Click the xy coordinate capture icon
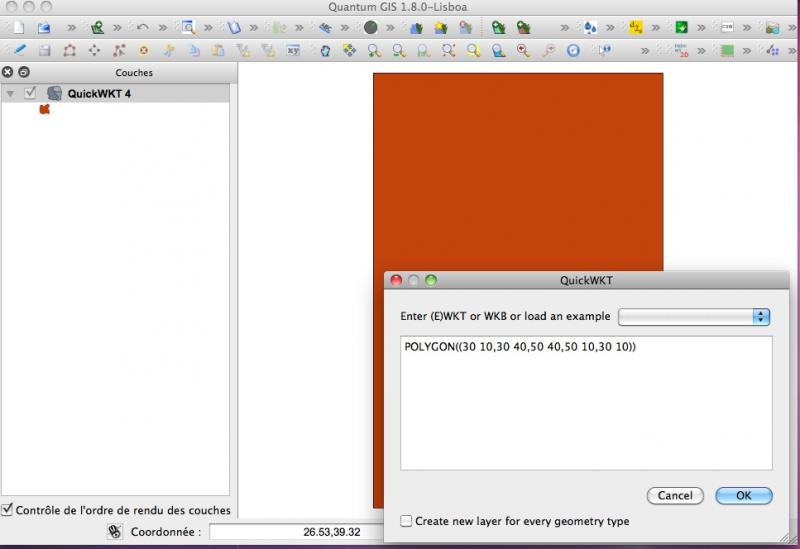Image resolution: width=800 pixels, height=549 pixels. 294,50
